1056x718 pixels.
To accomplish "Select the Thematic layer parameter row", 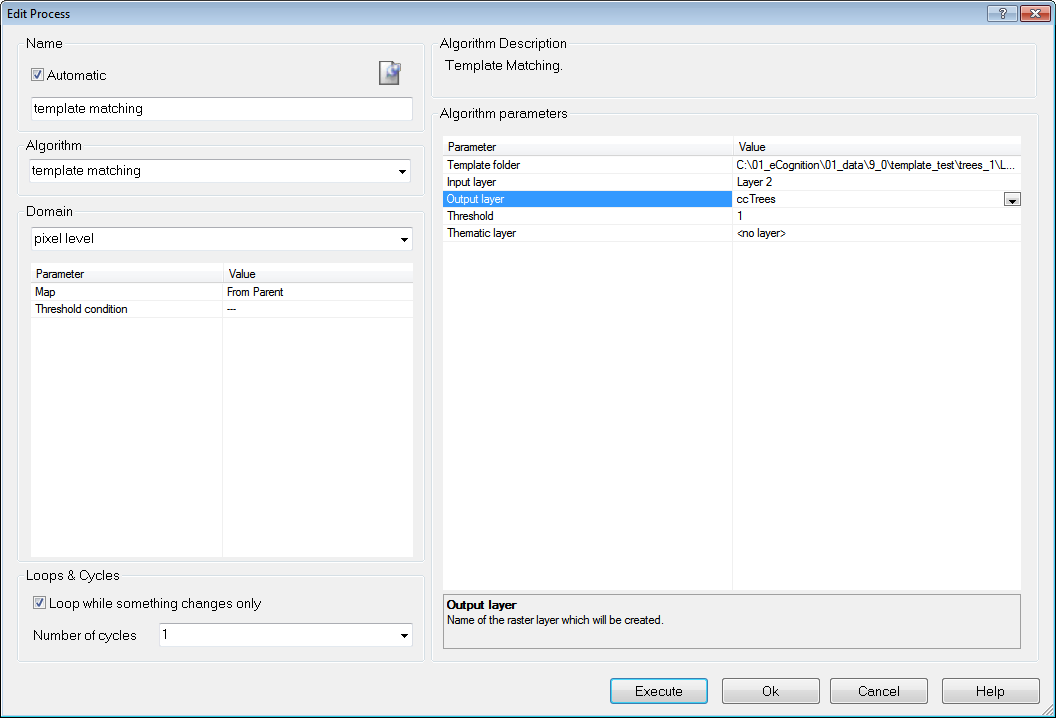I will (x=588, y=233).
